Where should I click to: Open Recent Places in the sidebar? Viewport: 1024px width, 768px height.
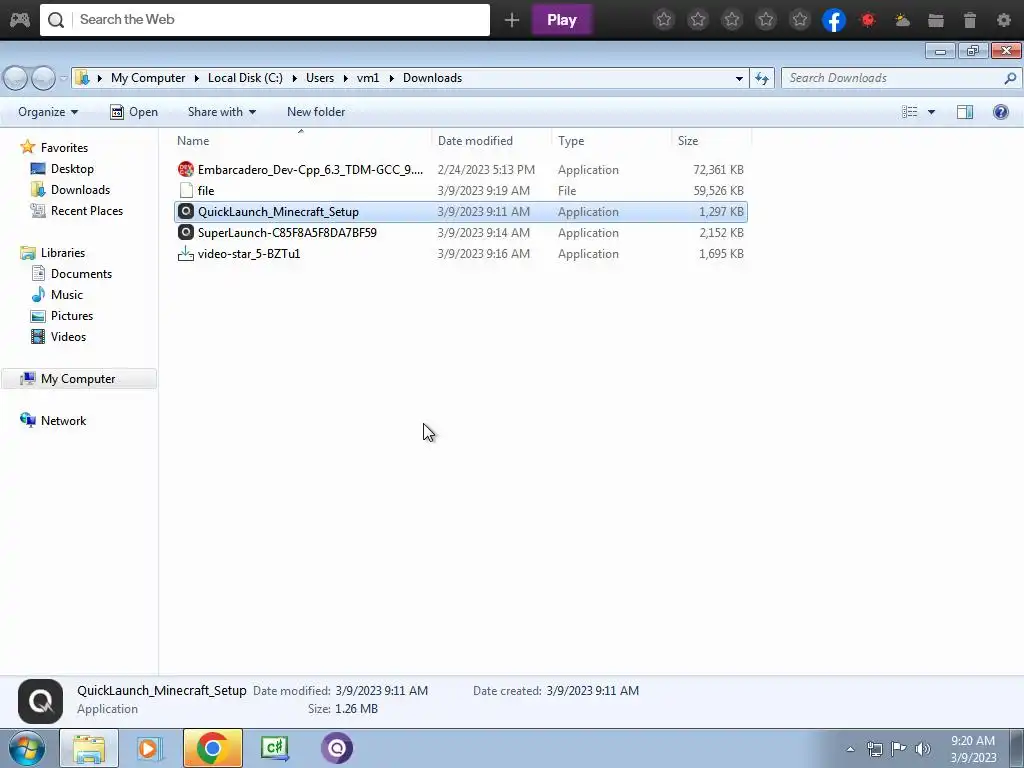pos(87,210)
